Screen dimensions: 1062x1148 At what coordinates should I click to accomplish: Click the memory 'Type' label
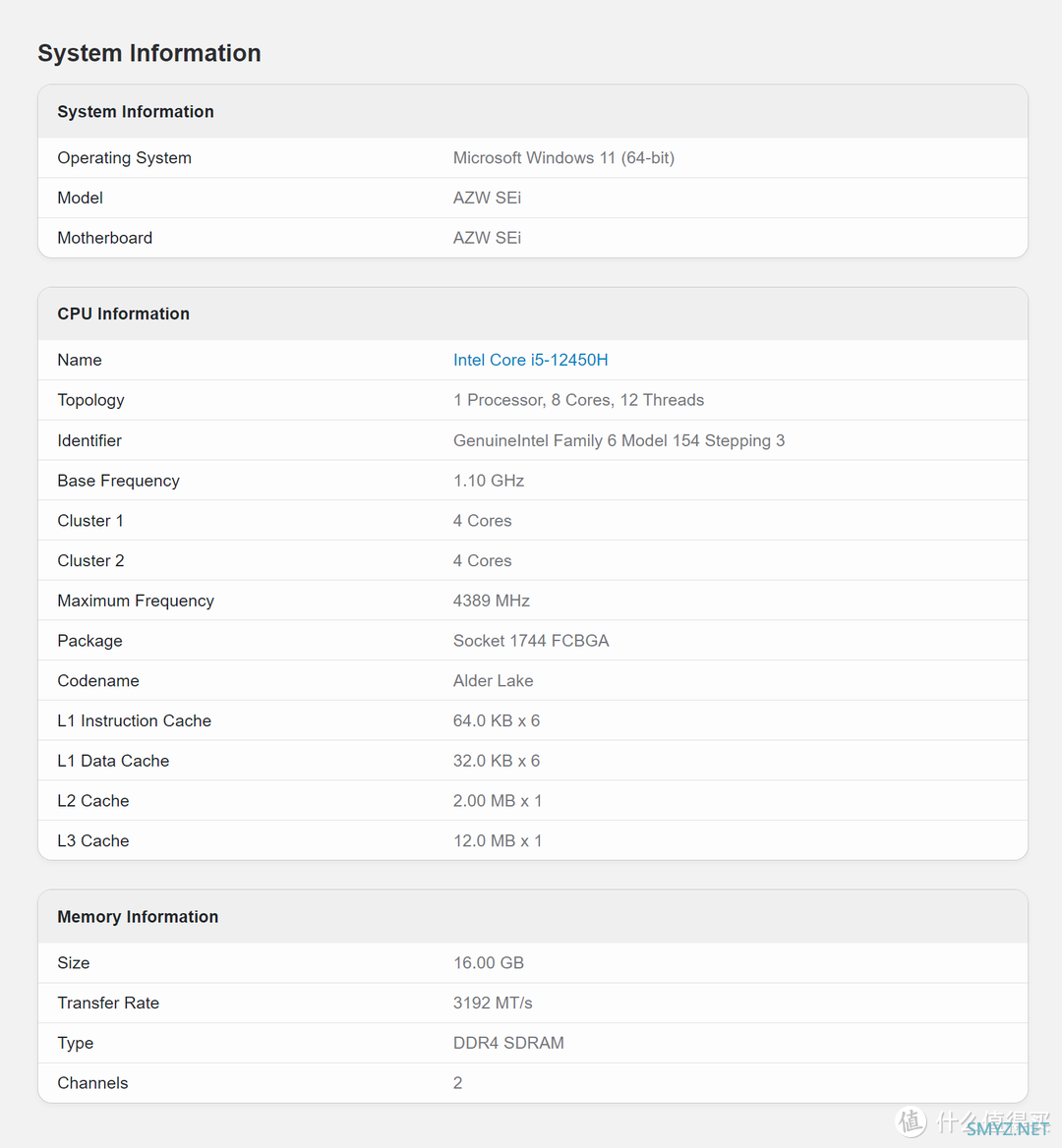(x=76, y=1043)
